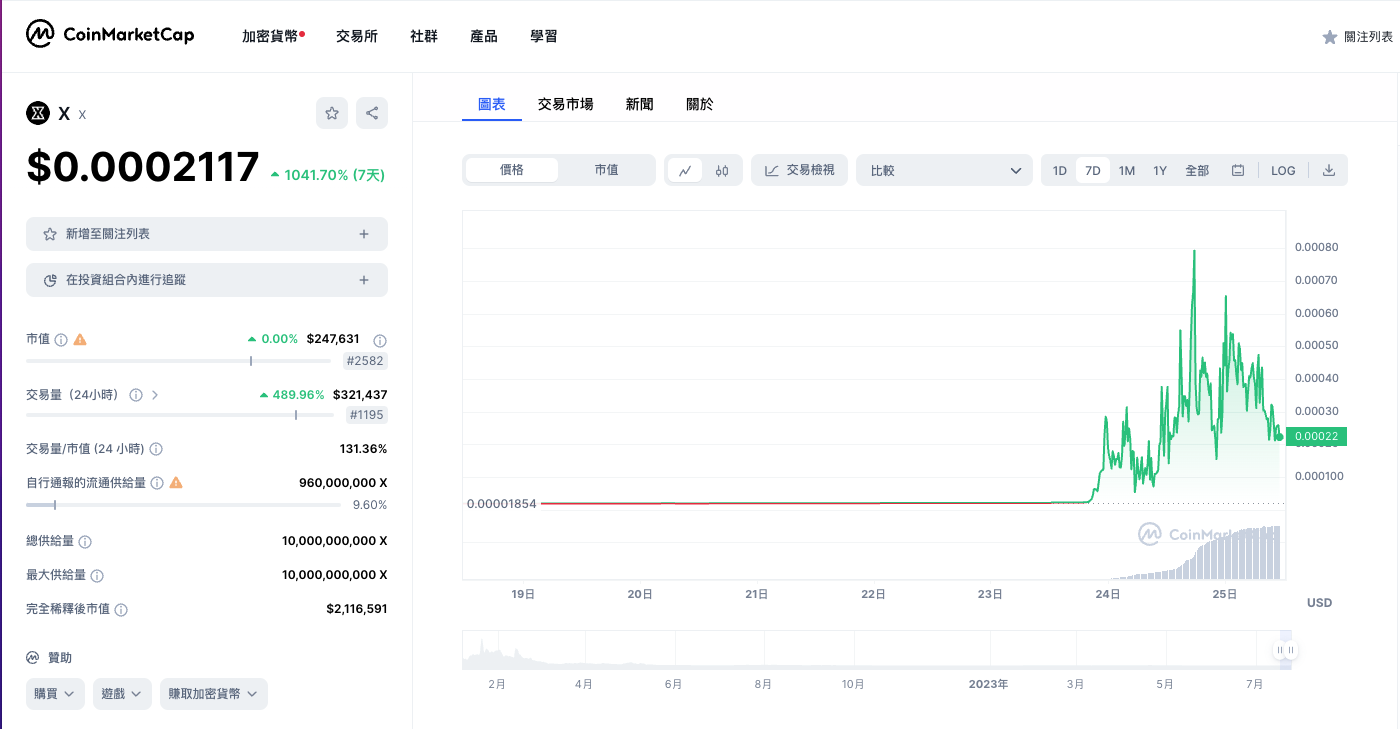
Task: Select the candlestick chart icon
Action: pyautogui.click(x=722, y=170)
